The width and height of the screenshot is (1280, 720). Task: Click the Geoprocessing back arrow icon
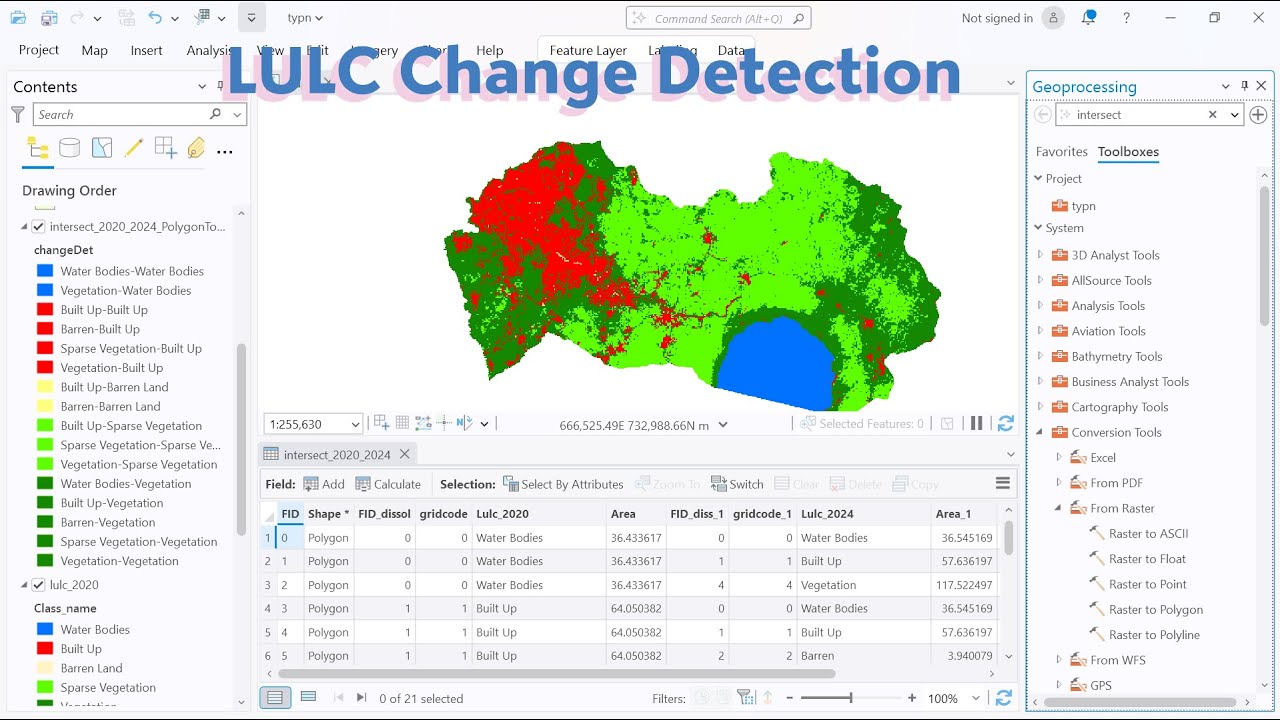tap(1042, 114)
